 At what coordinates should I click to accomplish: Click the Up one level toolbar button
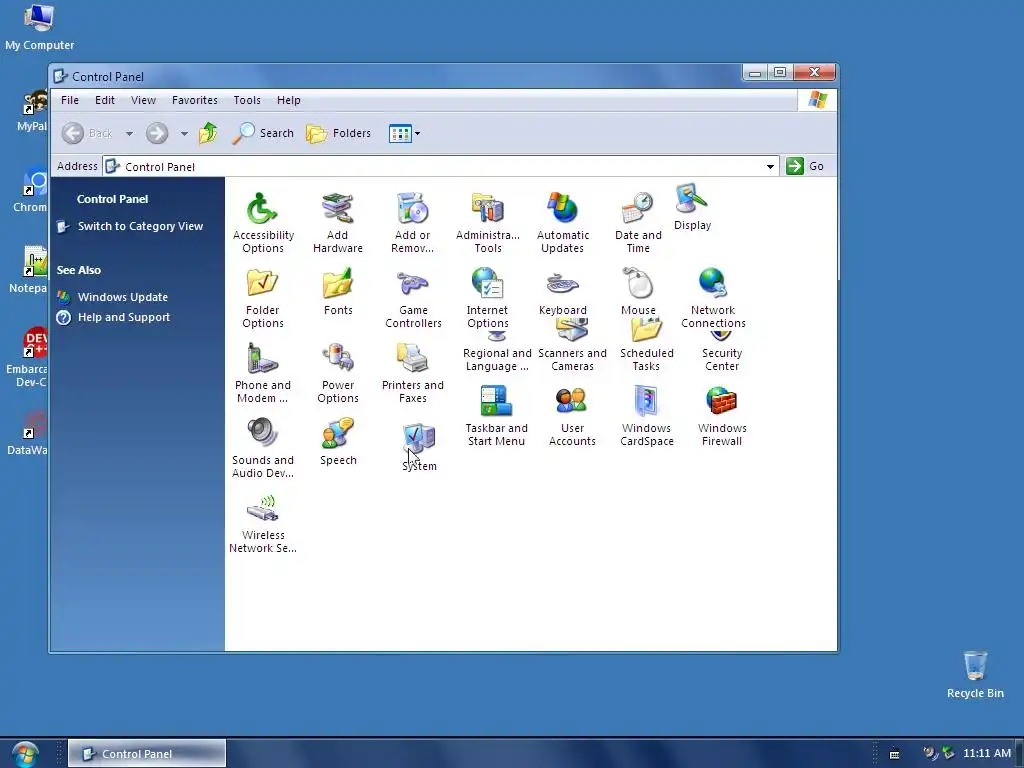point(208,133)
